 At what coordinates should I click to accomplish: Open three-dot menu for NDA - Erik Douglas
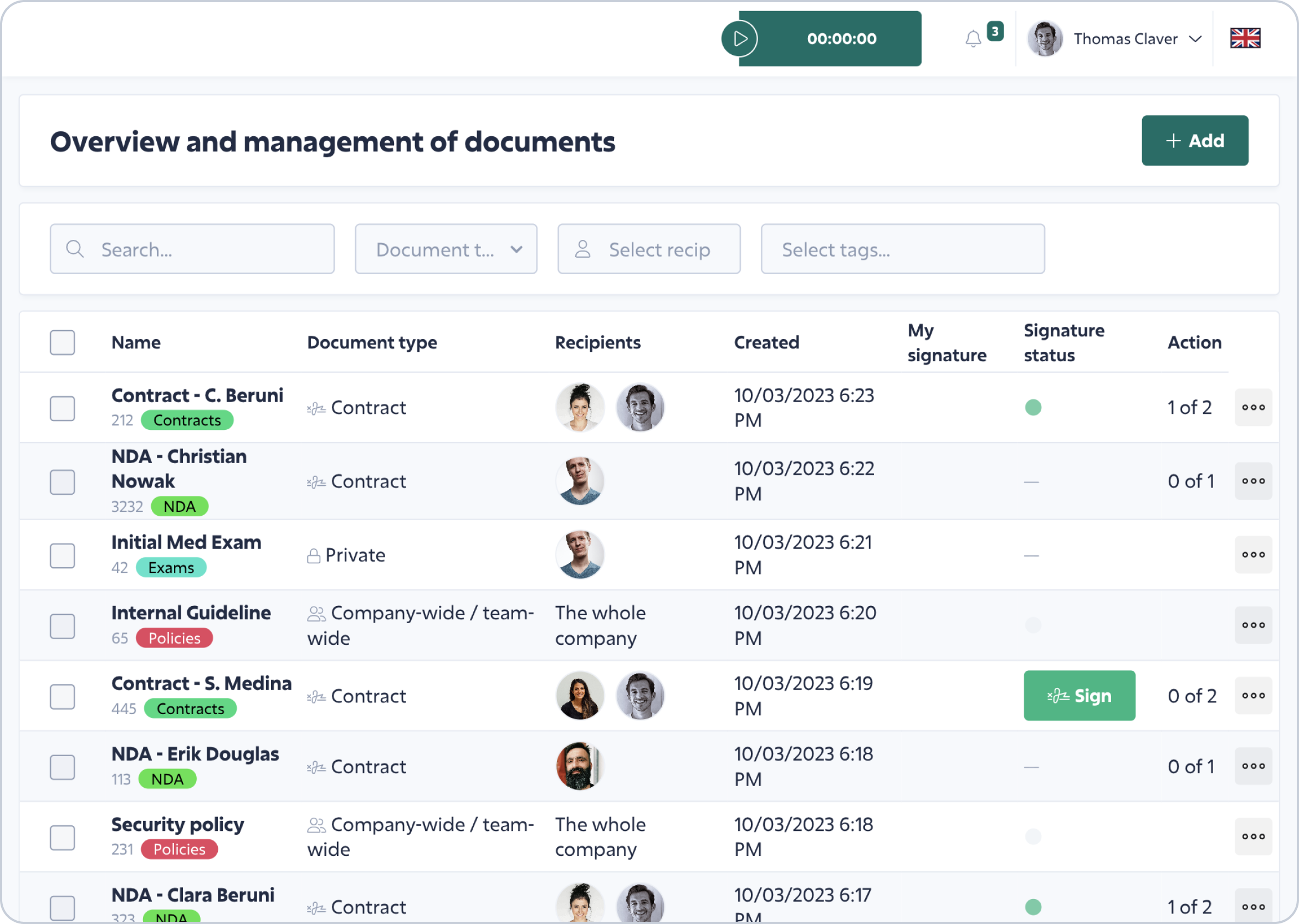[1253, 766]
